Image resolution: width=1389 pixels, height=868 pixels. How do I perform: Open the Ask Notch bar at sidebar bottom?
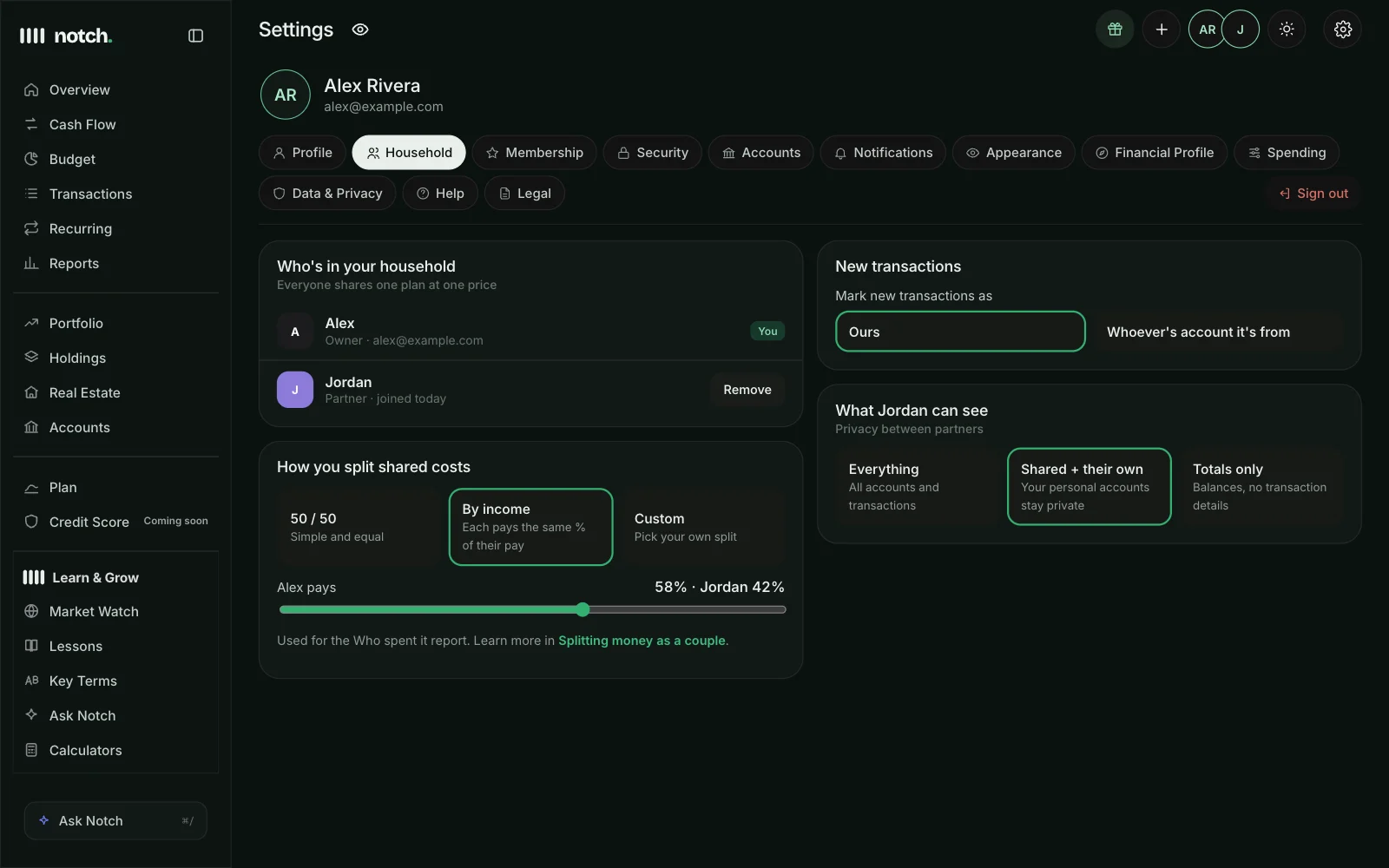point(115,820)
